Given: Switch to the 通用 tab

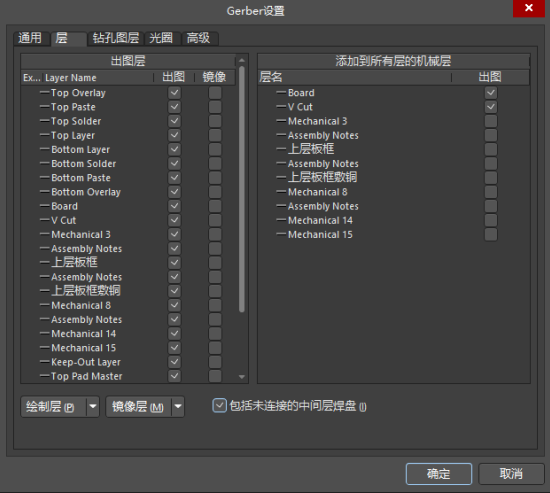Looking at the screenshot, I should pyautogui.click(x=30, y=38).
